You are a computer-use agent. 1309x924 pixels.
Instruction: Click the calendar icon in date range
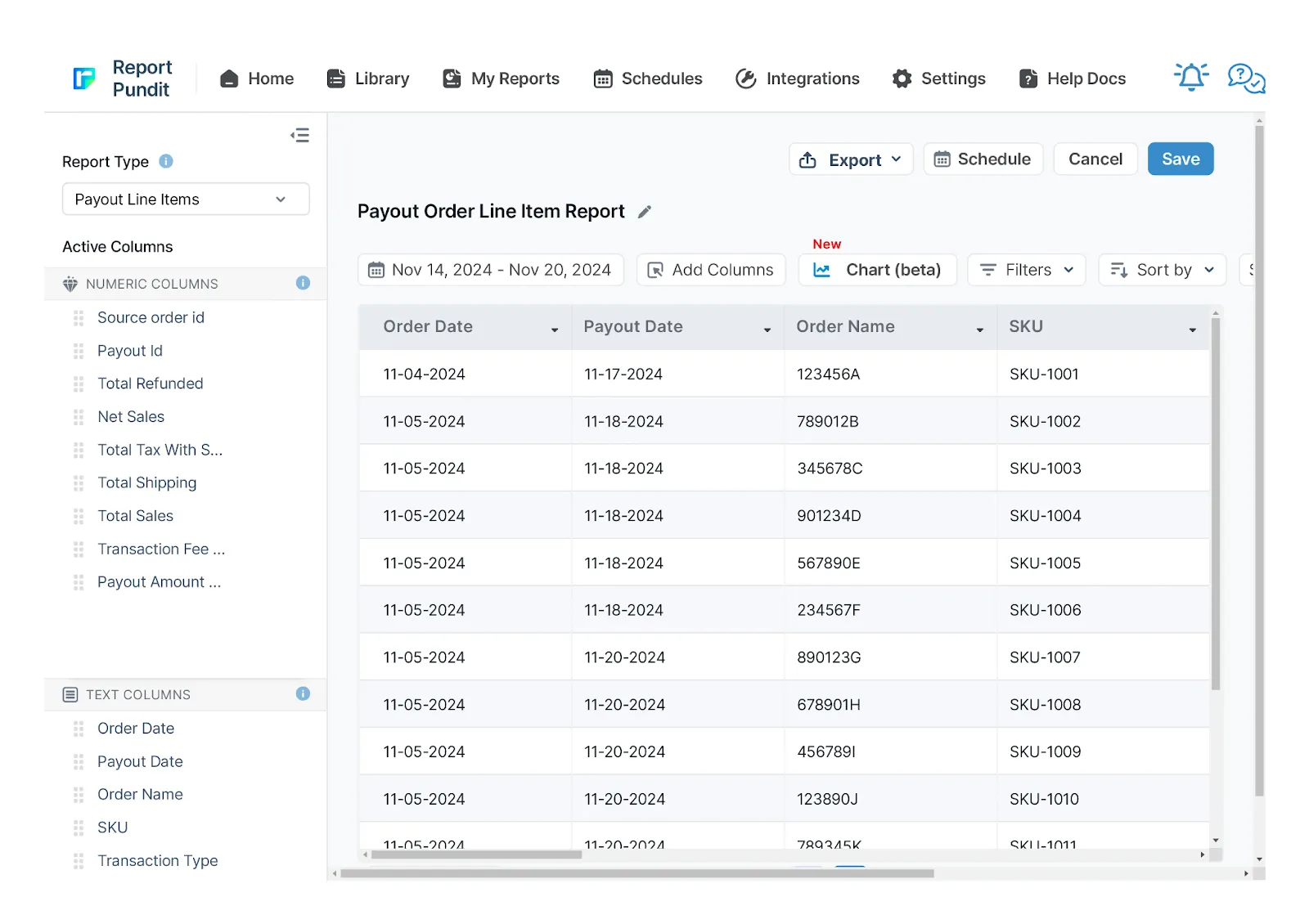376,270
